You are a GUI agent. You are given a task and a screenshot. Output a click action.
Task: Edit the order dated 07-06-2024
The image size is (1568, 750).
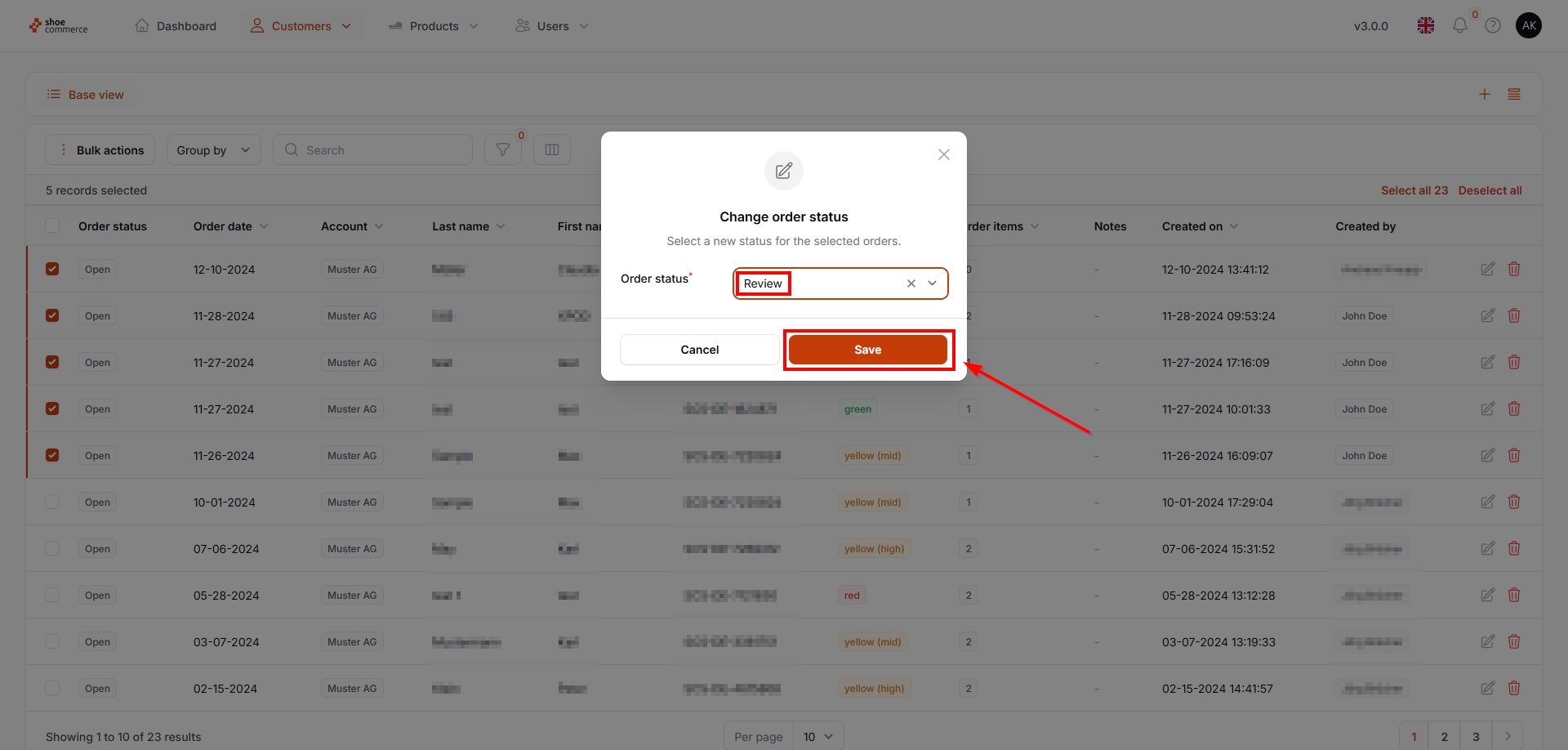click(1488, 548)
